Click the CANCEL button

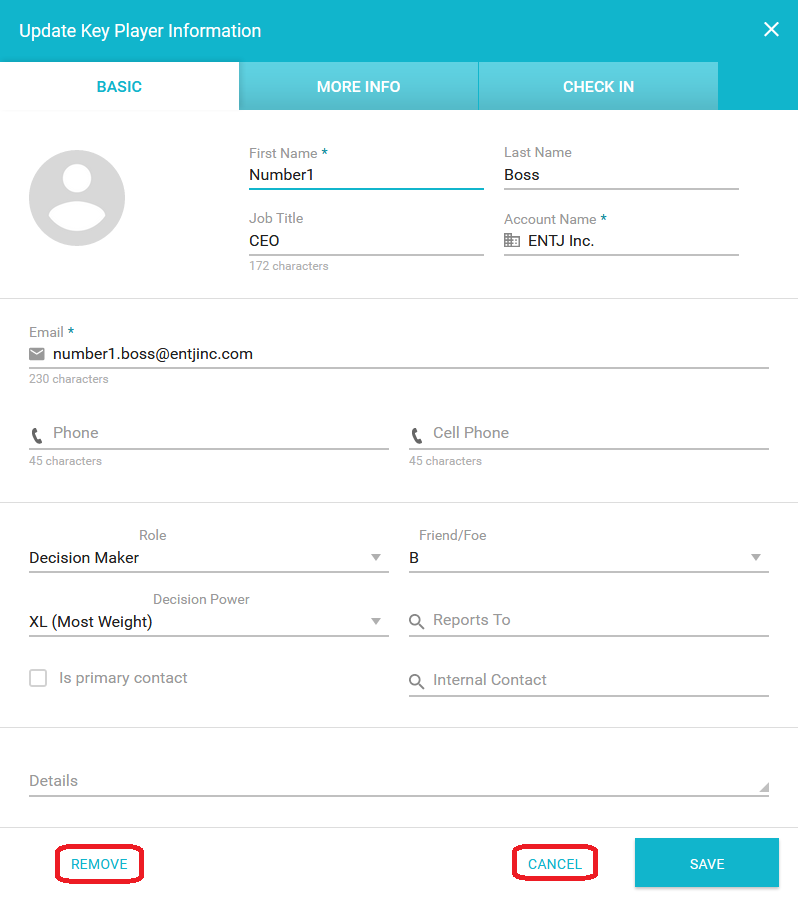[x=555, y=864]
